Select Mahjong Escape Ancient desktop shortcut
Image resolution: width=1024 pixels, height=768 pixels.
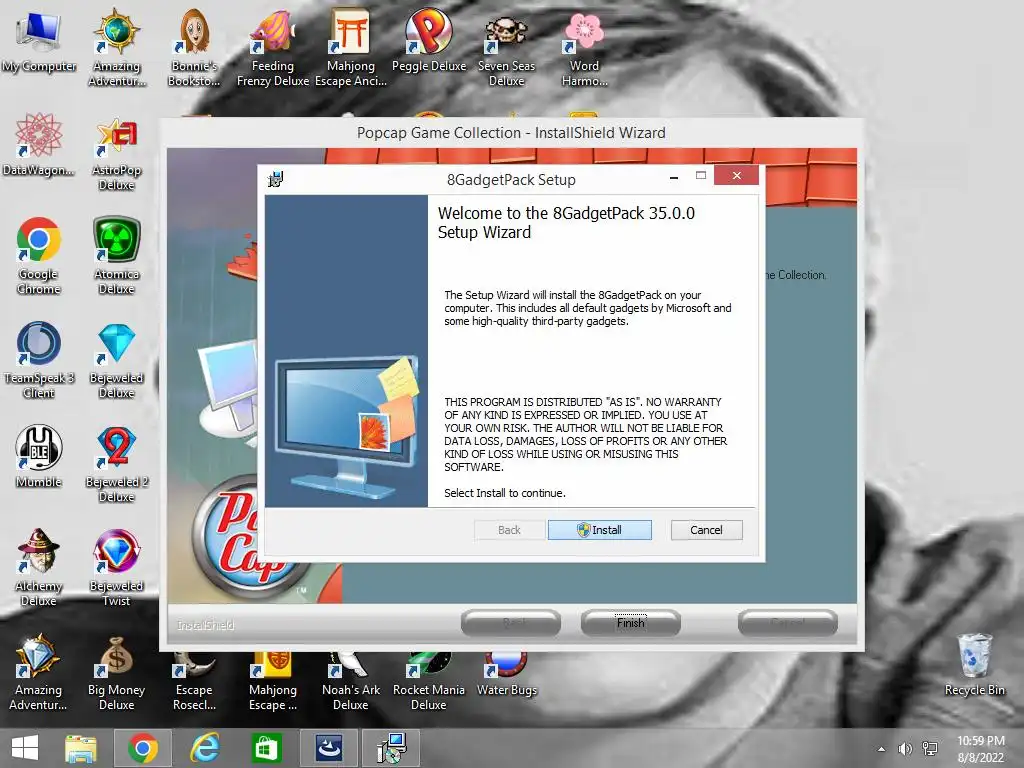click(351, 48)
